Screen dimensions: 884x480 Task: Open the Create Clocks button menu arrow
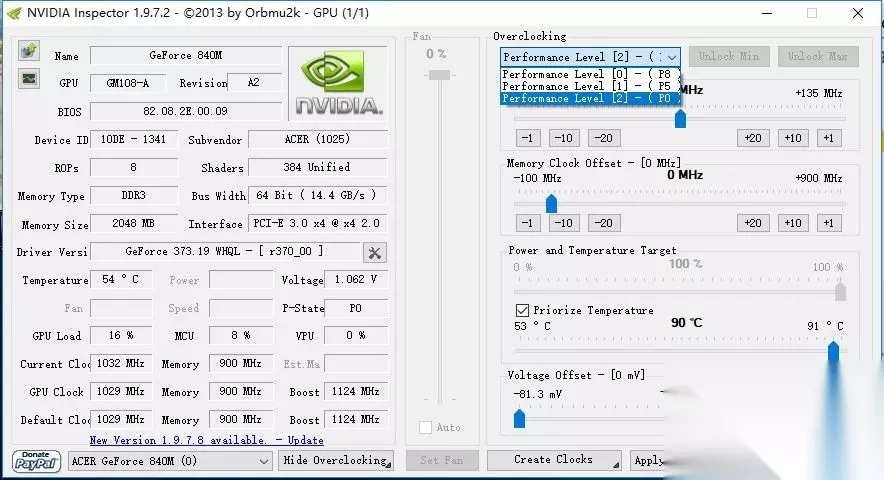coord(616,465)
